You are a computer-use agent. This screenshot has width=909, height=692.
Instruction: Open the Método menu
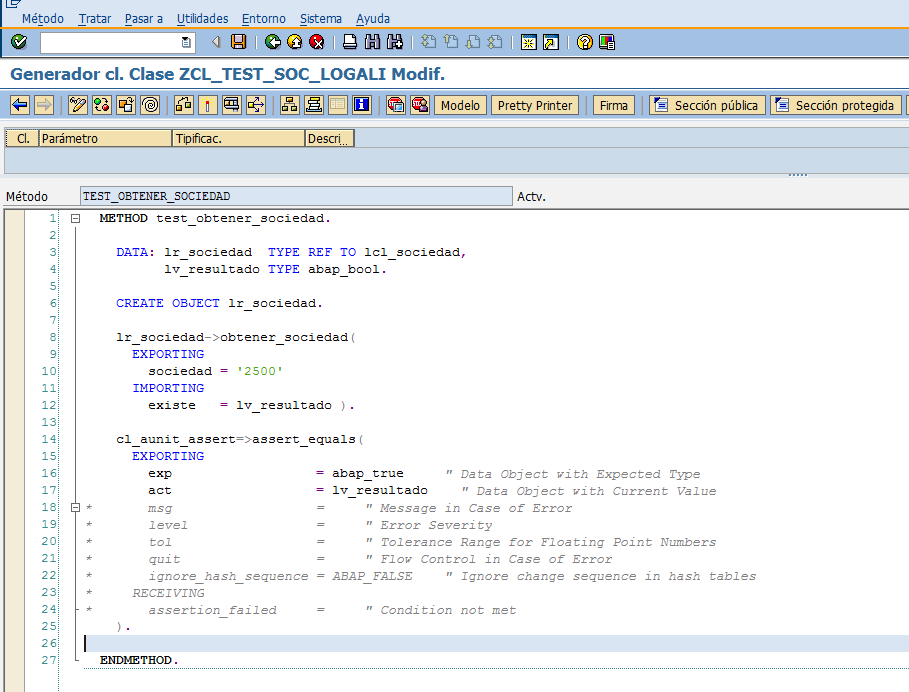tap(43, 19)
